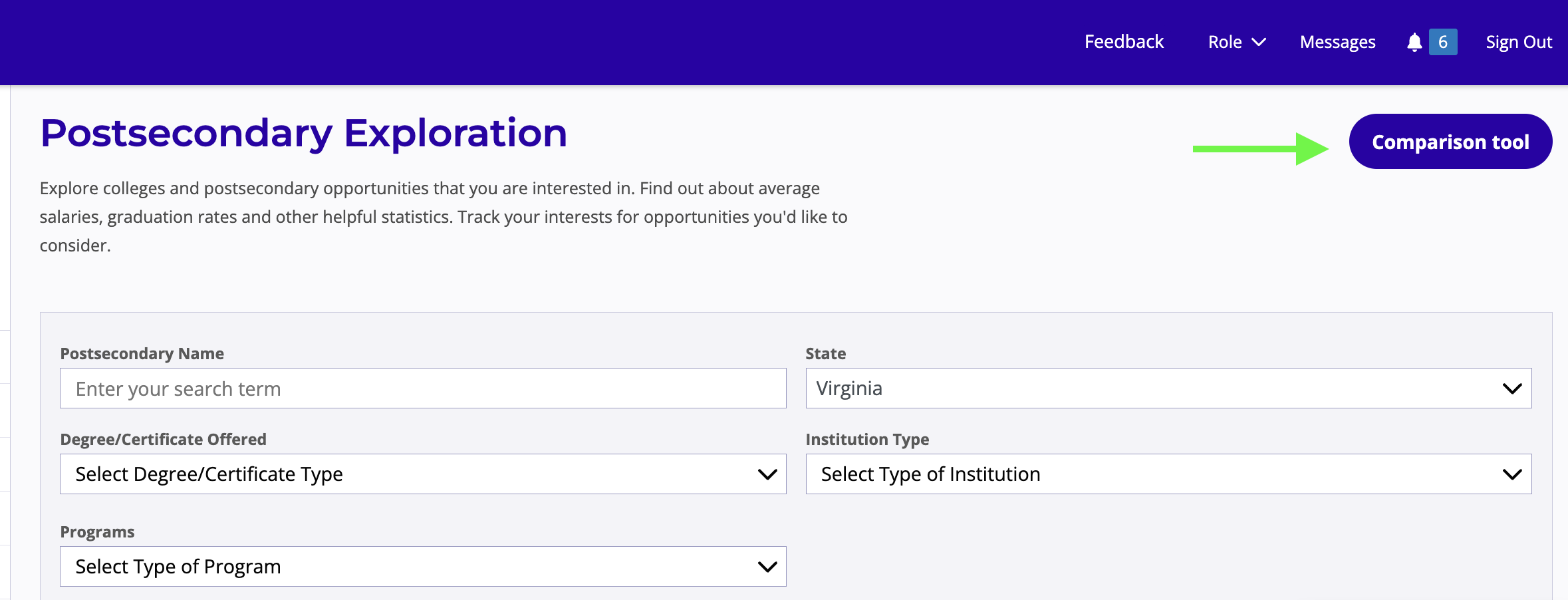Viewport: 1568px width, 600px height.
Task: Expand the Select Type of Program dropdown
Action: (422, 567)
